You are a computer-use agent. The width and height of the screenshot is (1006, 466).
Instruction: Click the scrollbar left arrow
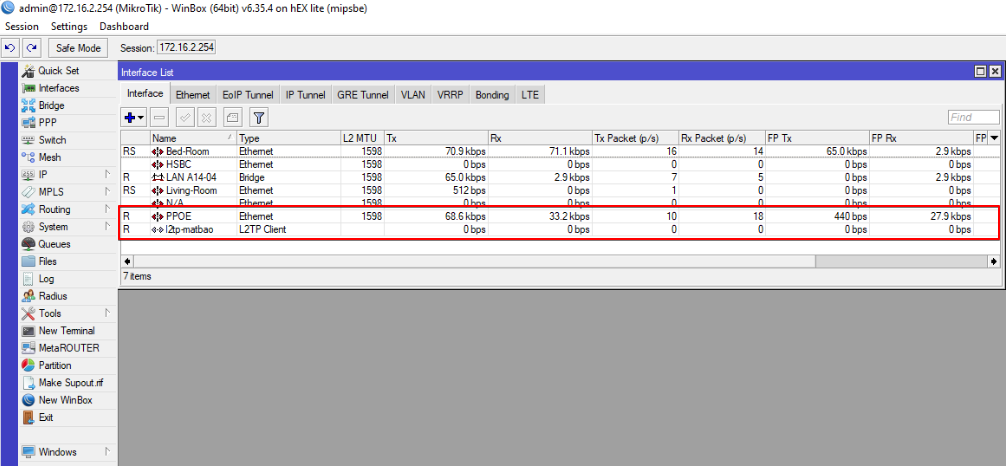tap(127, 261)
